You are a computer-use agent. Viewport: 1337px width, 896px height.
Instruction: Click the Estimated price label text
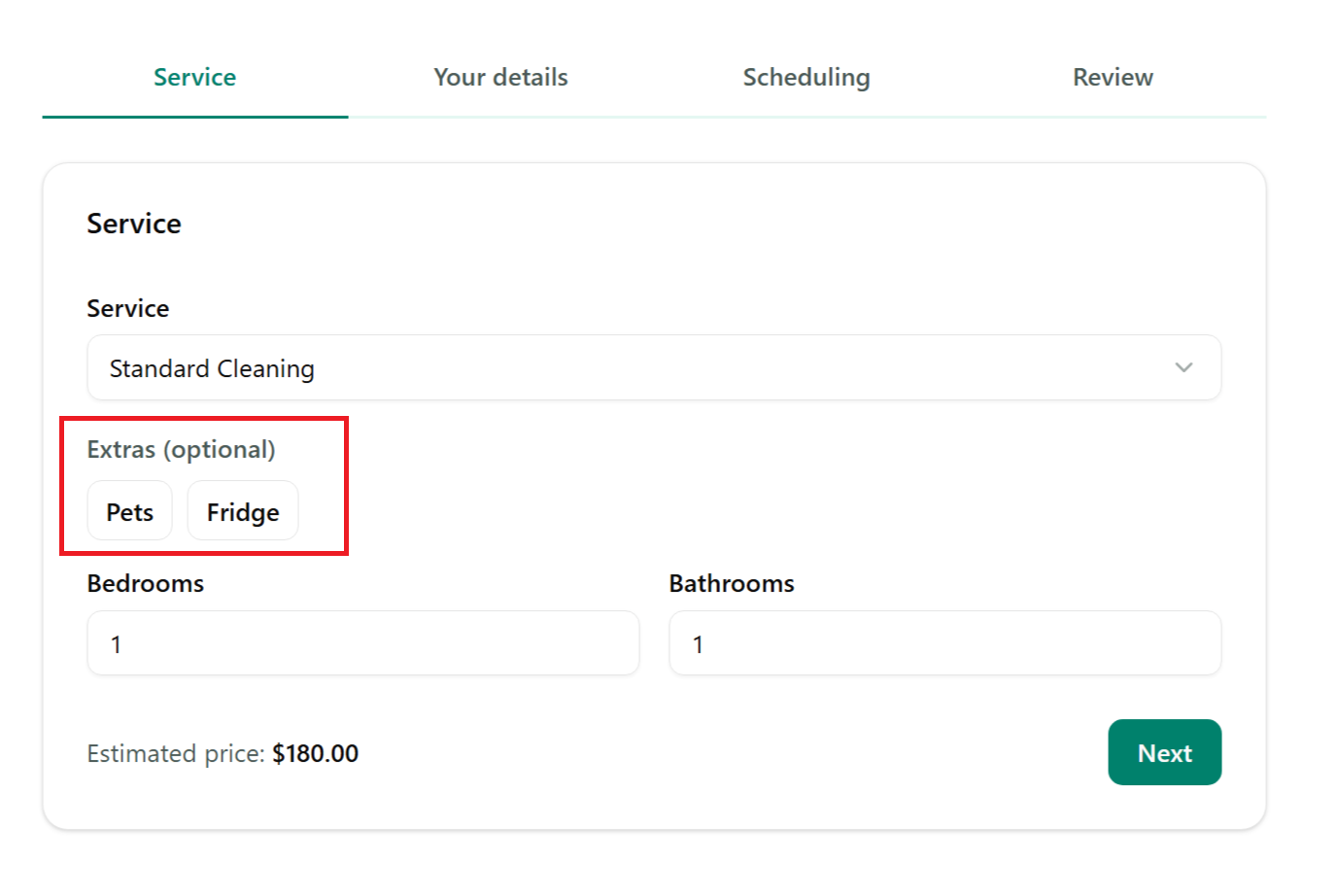(x=175, y=753)
